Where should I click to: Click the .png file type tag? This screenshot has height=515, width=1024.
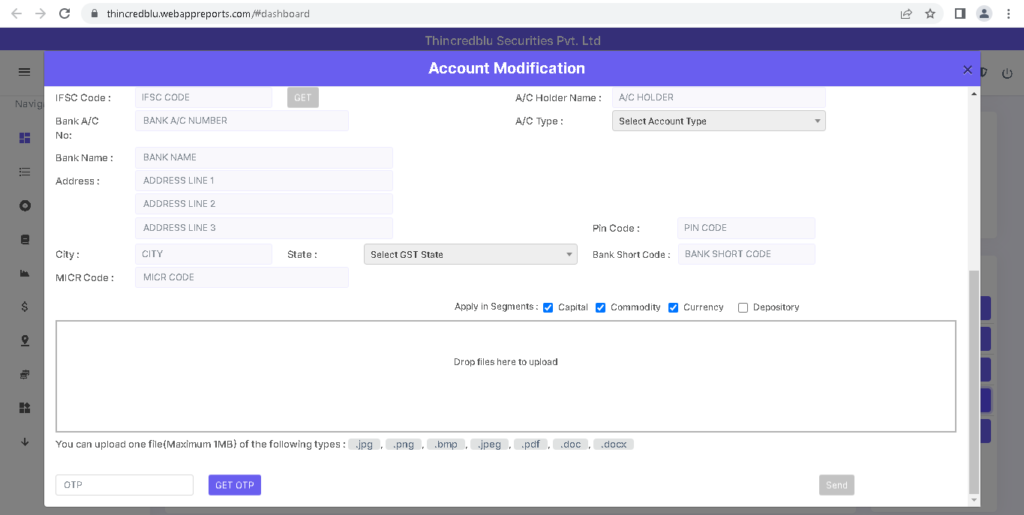(404, 445)
